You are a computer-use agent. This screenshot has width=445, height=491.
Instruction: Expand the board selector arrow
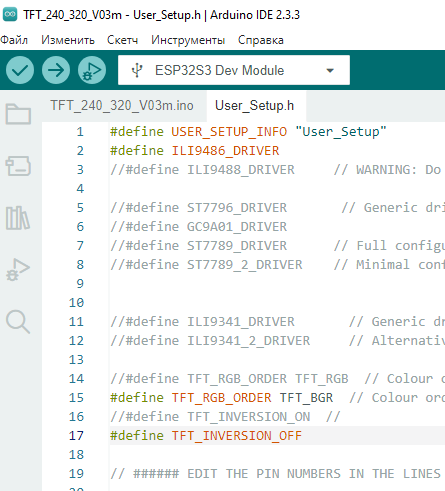coord(330,71)
